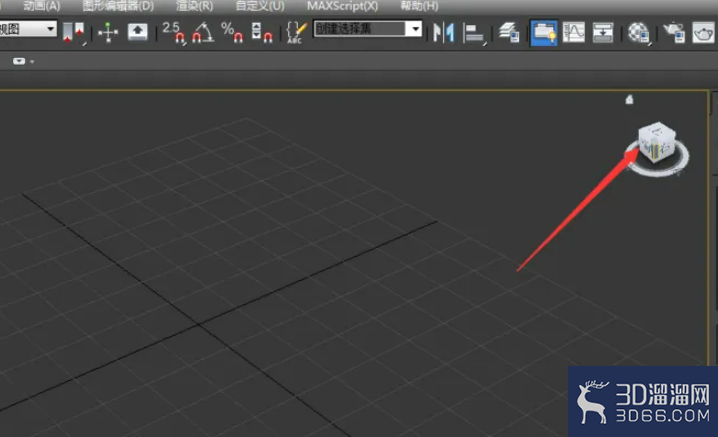The width and height of the screenshot is (718, 437).
Task: Toggle the Spinner Snap button
Action: (x=262, y=33)
